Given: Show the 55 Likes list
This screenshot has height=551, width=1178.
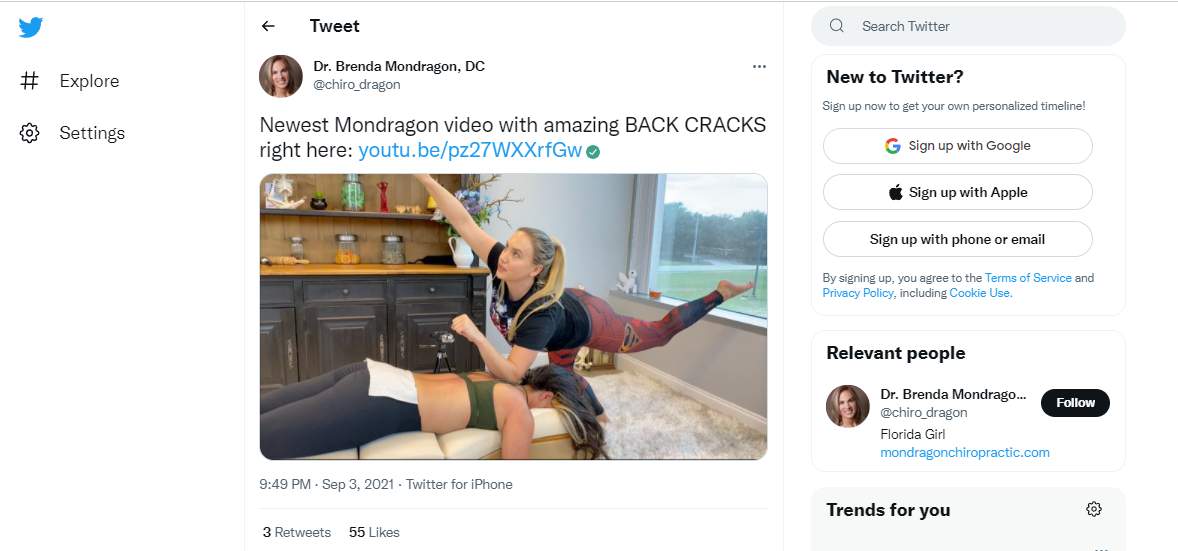Looking at the screenshot, I should click(374, 532).
